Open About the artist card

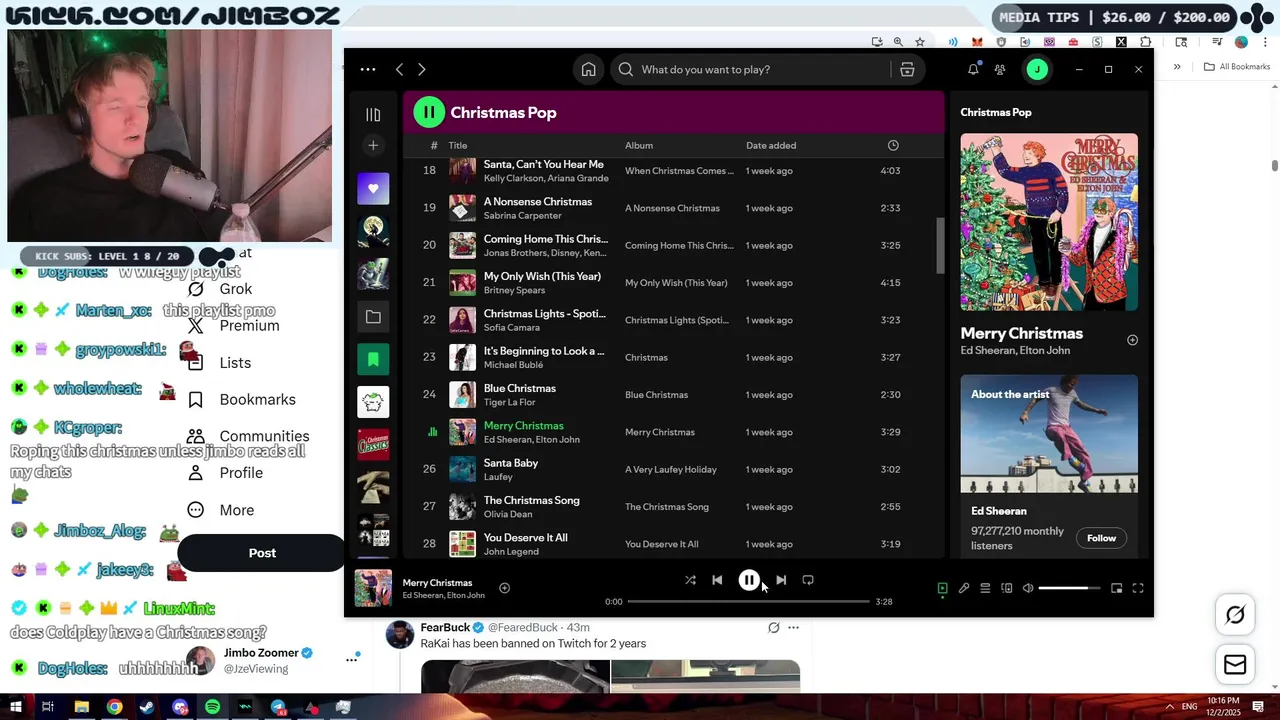click(1049, 465)
